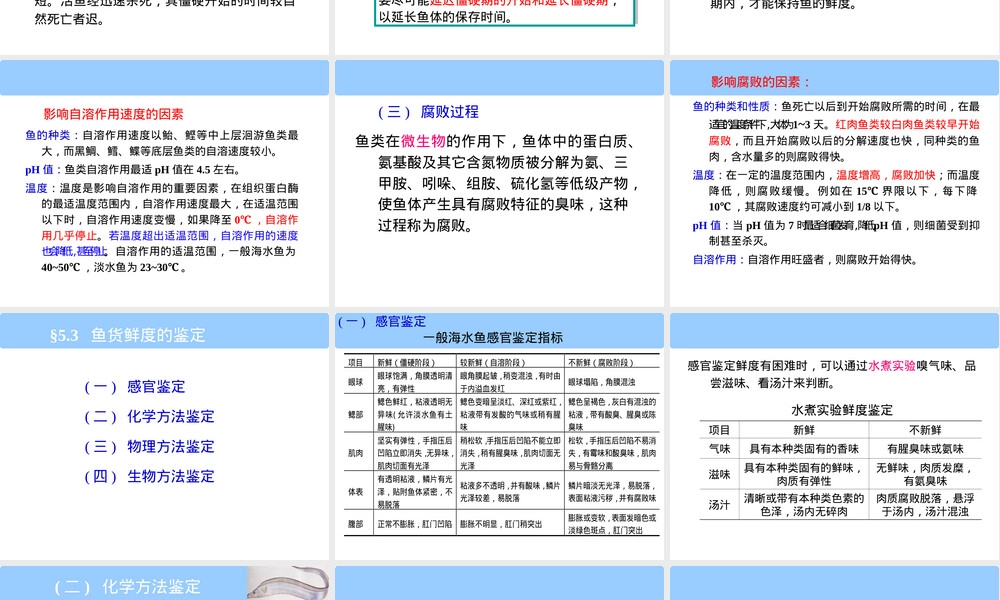Click the 眼球 row header cell
The height and width of the screenshot is (600, 1000).
(356, 382)
